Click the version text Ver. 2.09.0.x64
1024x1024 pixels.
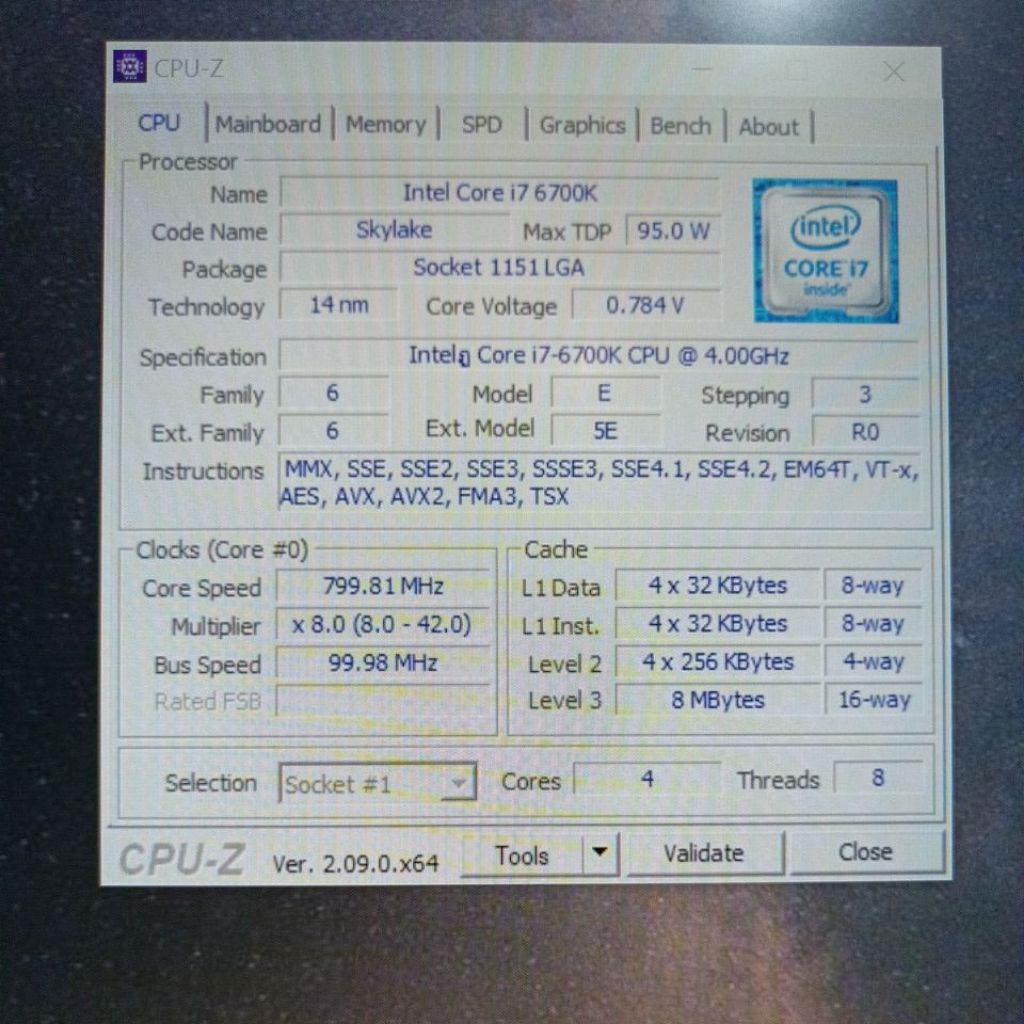[355, 863]
